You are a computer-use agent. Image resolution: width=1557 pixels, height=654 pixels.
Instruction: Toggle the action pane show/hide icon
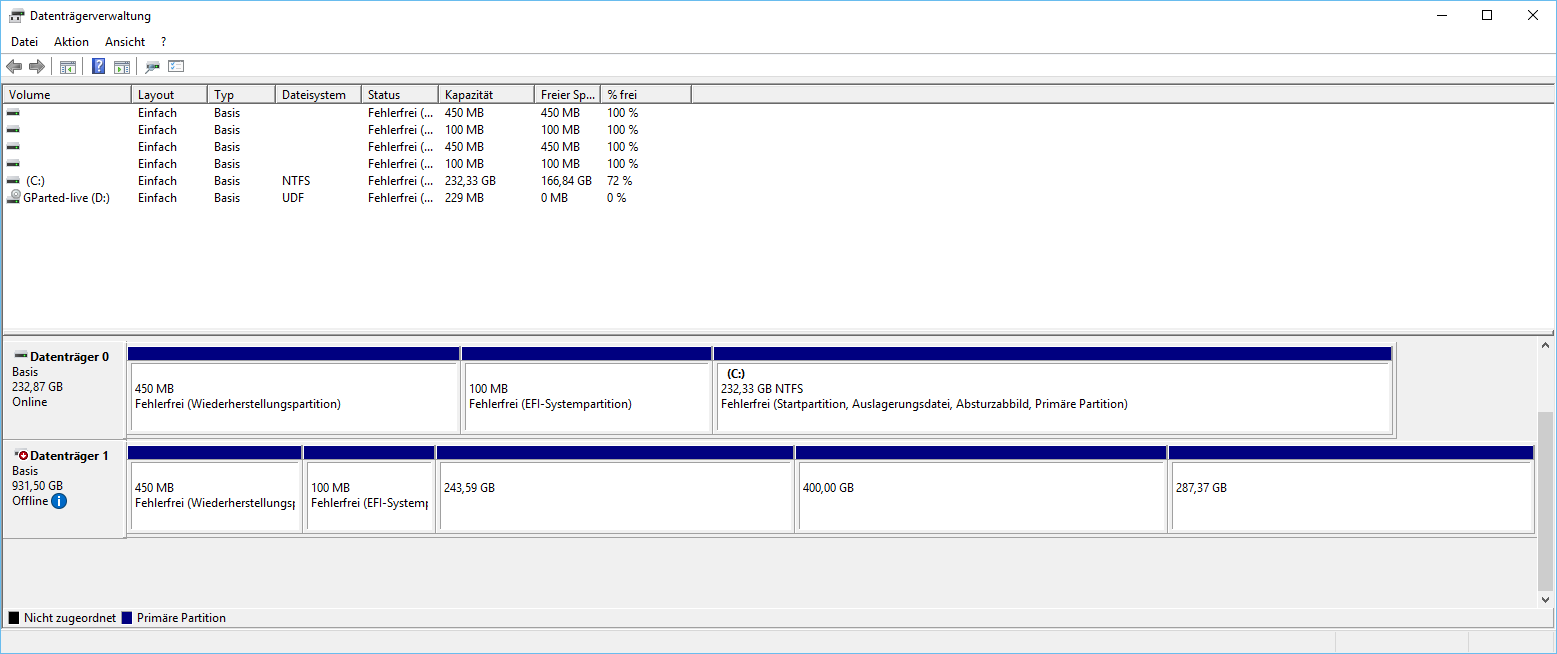coord(122,67)
